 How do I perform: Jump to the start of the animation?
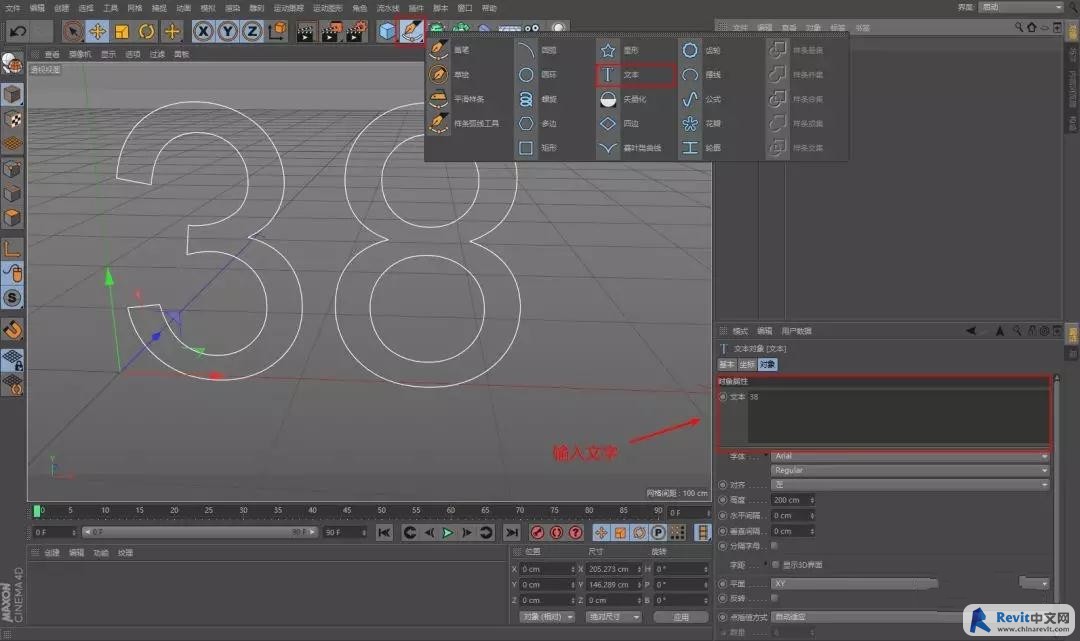(x=384, y=532)
